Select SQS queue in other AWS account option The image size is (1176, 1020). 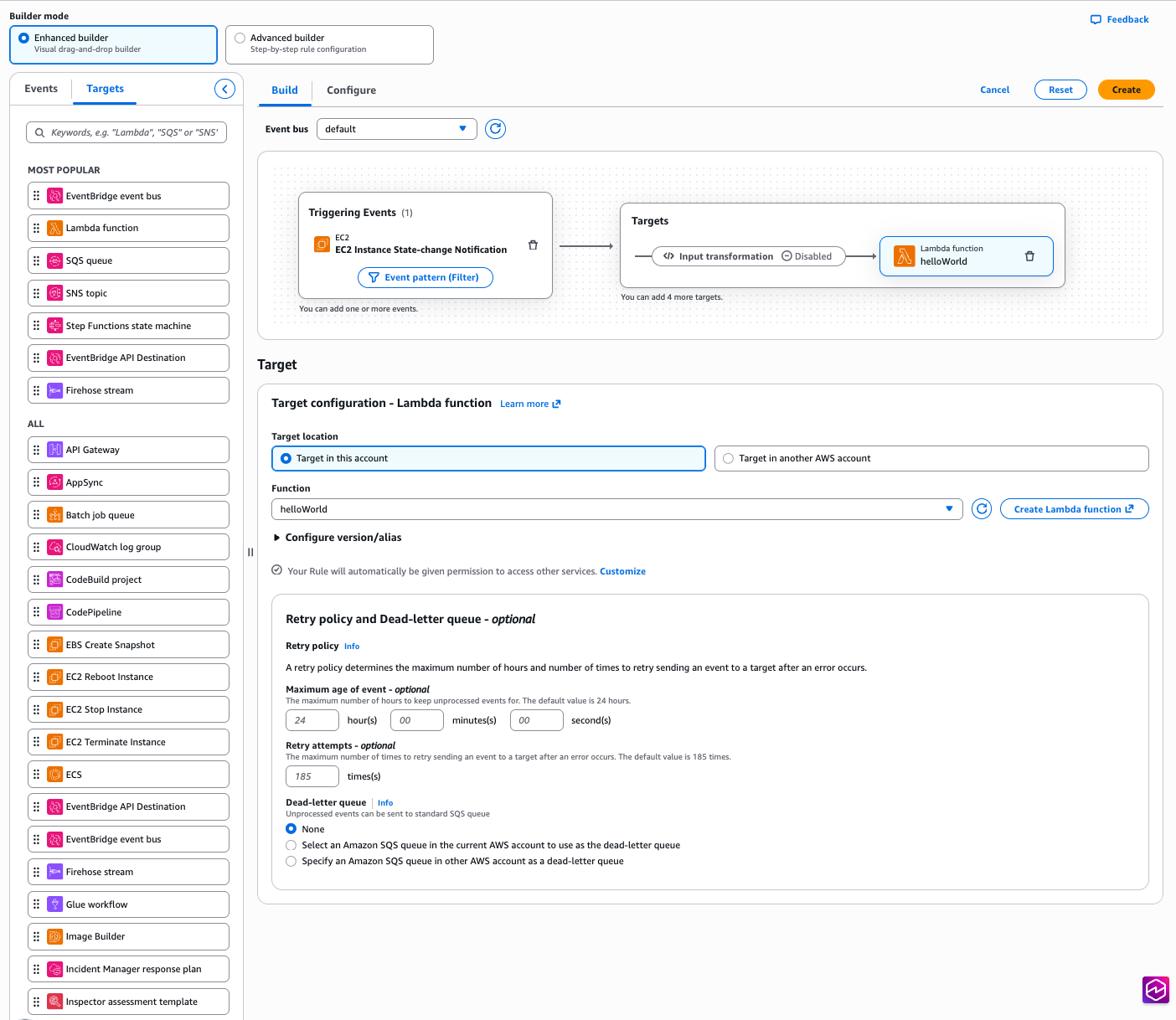coord(291,861)
